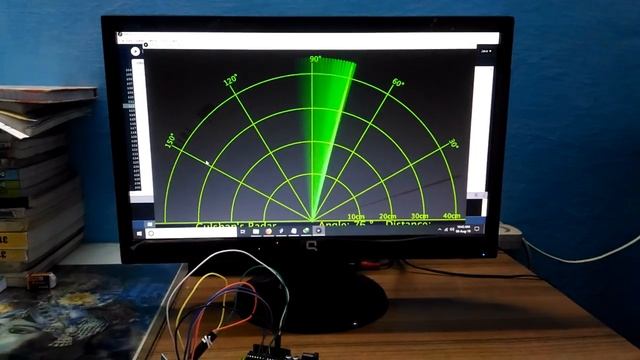Open File Explorer from the taskbar
The image size is (640, 360).
pos(256,231)
